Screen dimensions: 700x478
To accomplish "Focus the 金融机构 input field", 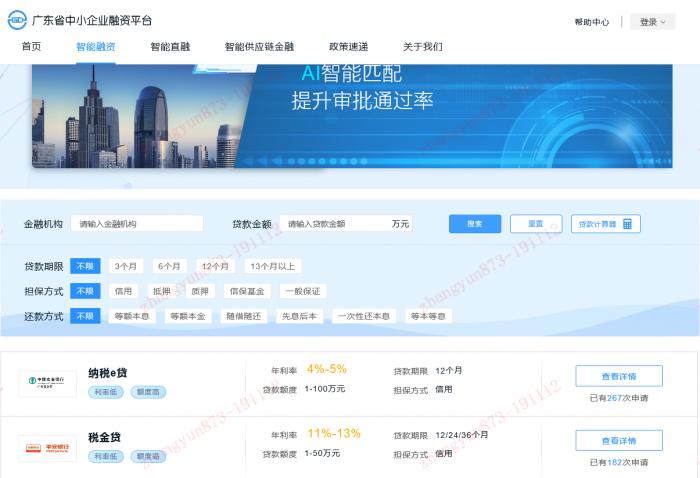I will pos(137,224).
